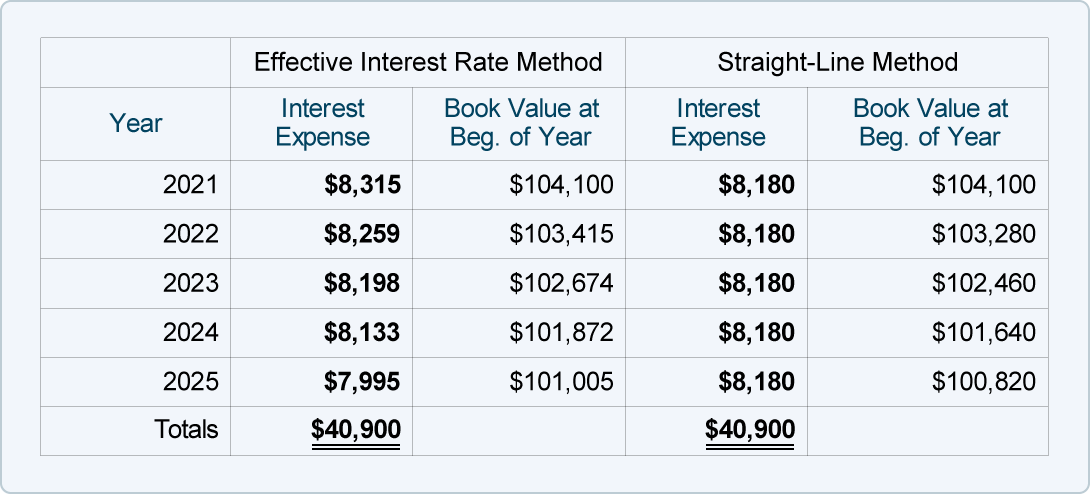Click the Effective Interest Rate Method header

(428, 63)
